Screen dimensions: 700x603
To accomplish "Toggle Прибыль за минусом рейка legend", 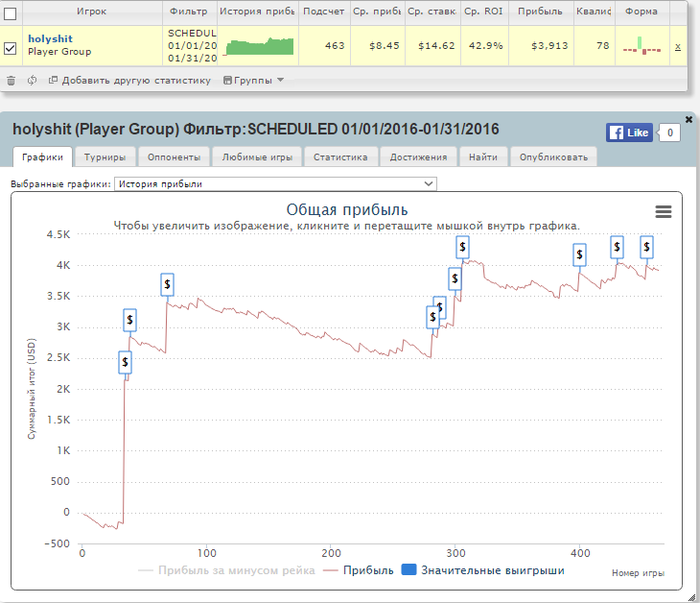I will click(x=227, y=570).
